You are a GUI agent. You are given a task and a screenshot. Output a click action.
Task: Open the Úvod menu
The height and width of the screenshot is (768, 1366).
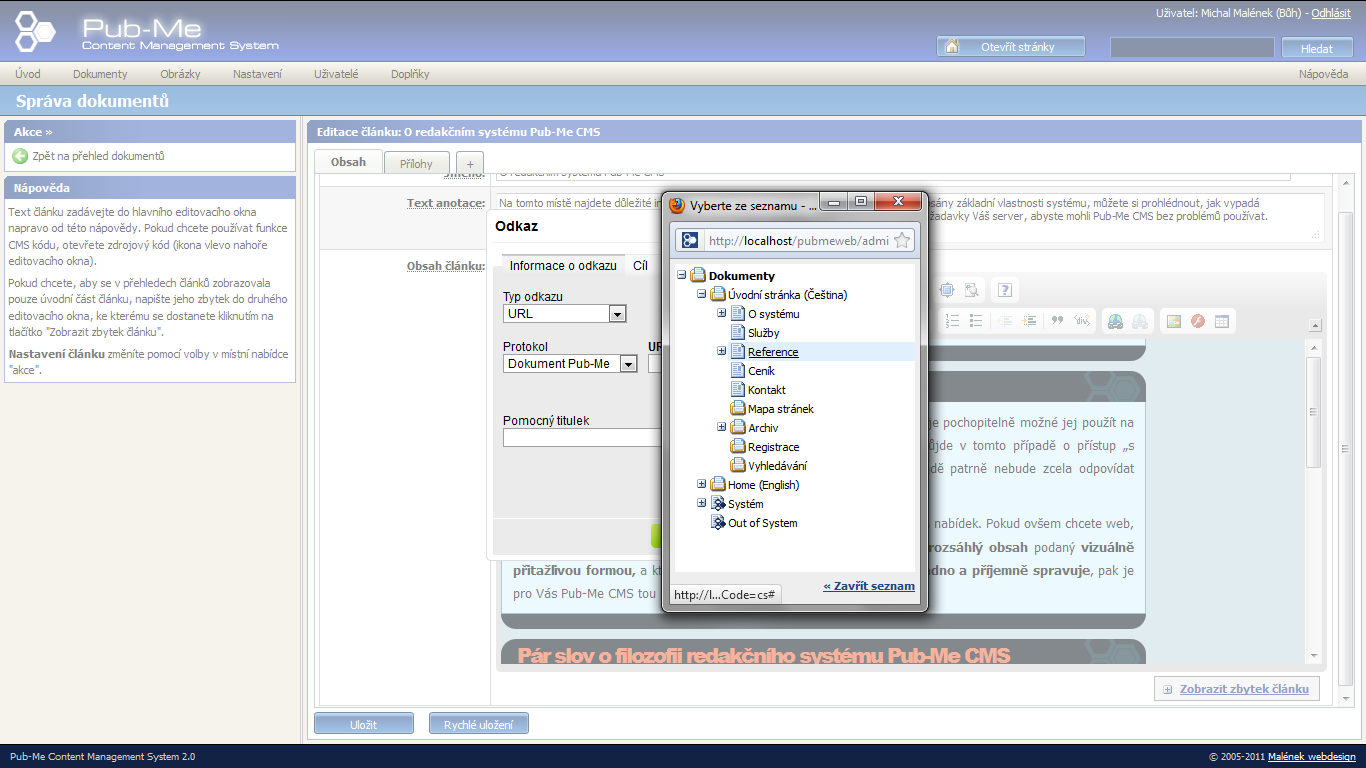(28, 74)
